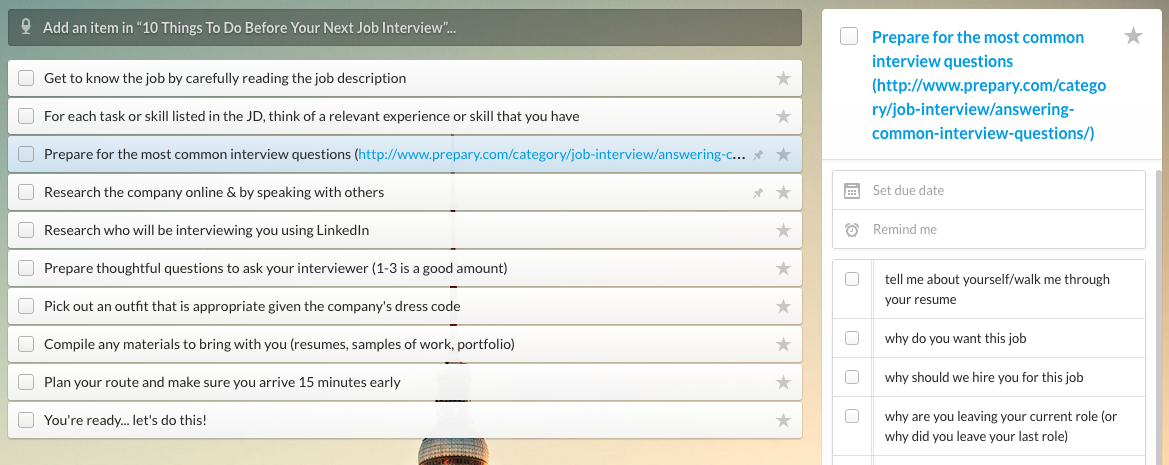This screenshot has height=465, width=1169.
Task: Star 'Research the company online' item
Action: [783, 192]
